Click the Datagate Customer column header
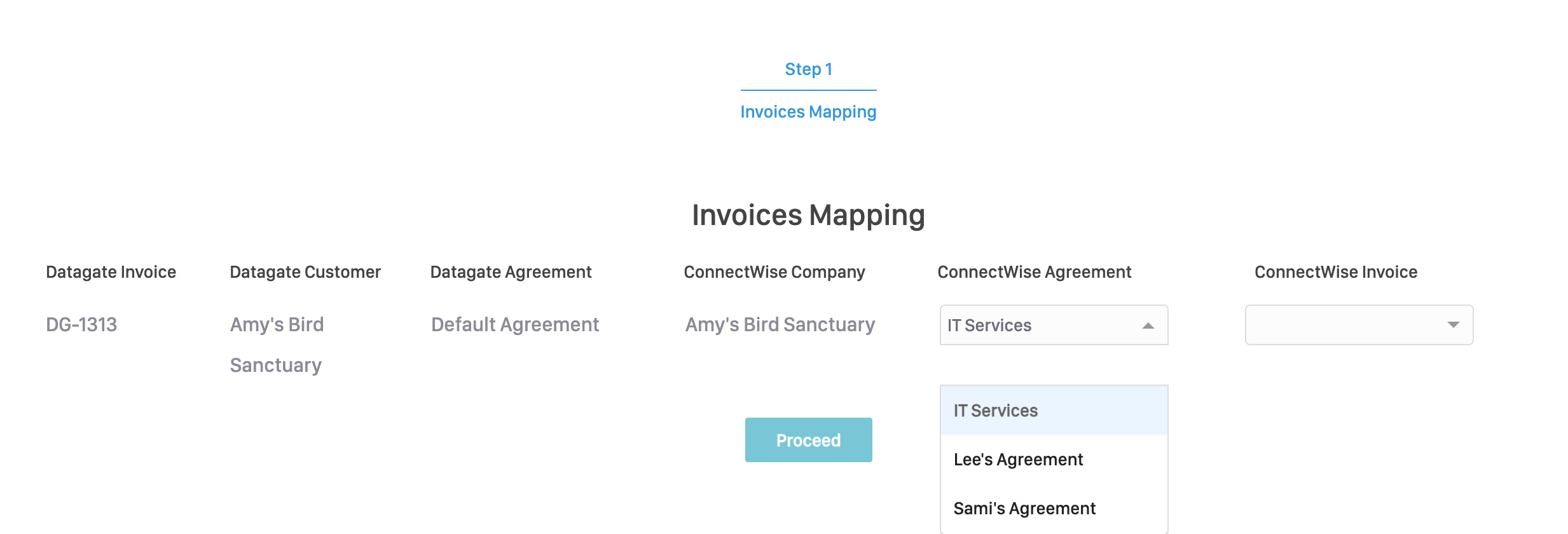This screenshot has height=534, width=1568. [x=305, y=272]
